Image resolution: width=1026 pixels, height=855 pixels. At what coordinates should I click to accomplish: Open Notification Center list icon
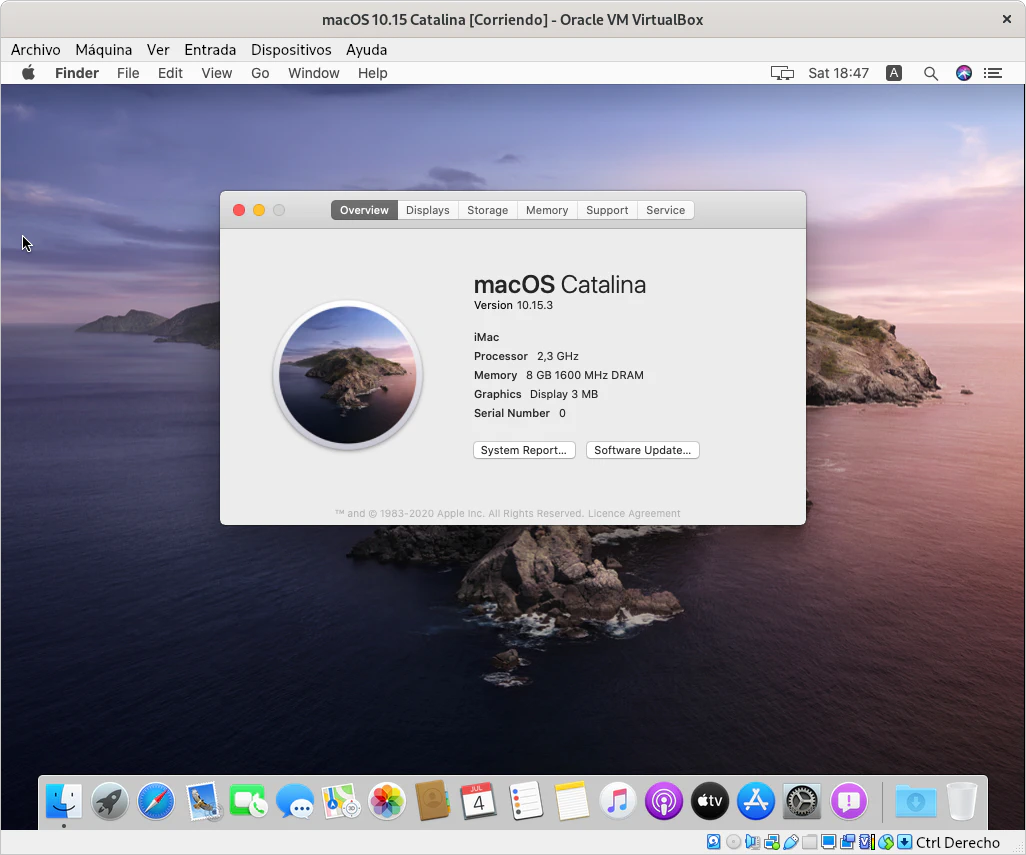[993, 73]
